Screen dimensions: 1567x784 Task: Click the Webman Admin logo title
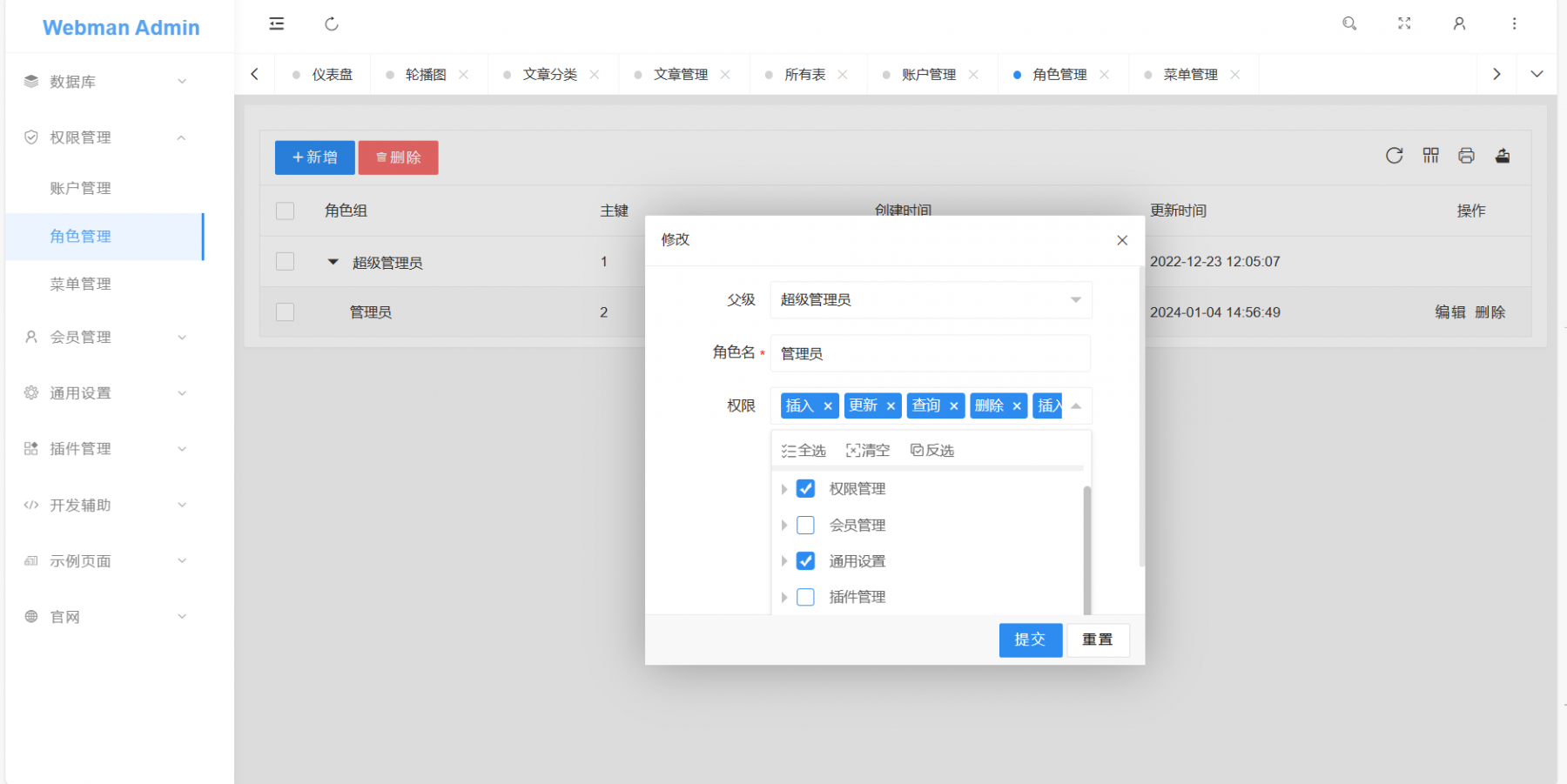(x=121, y=28)
